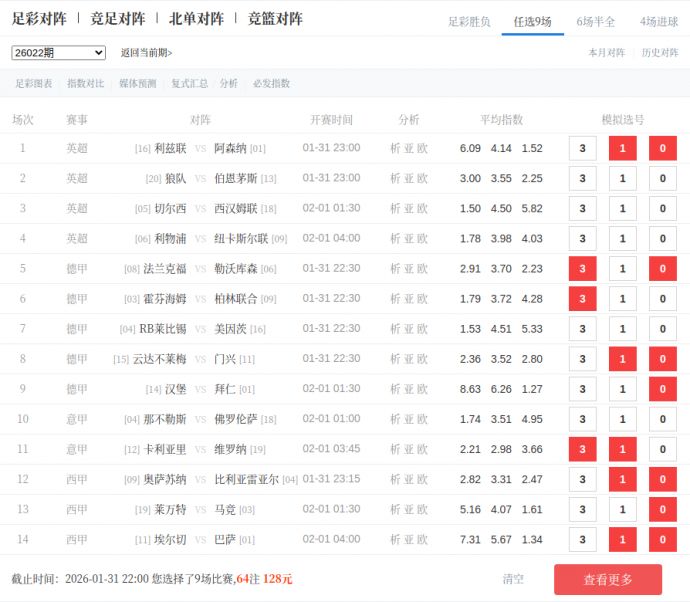Click the 查看更多 button
The height and width of the screenshot is (602, 690).
pos(608,580)
